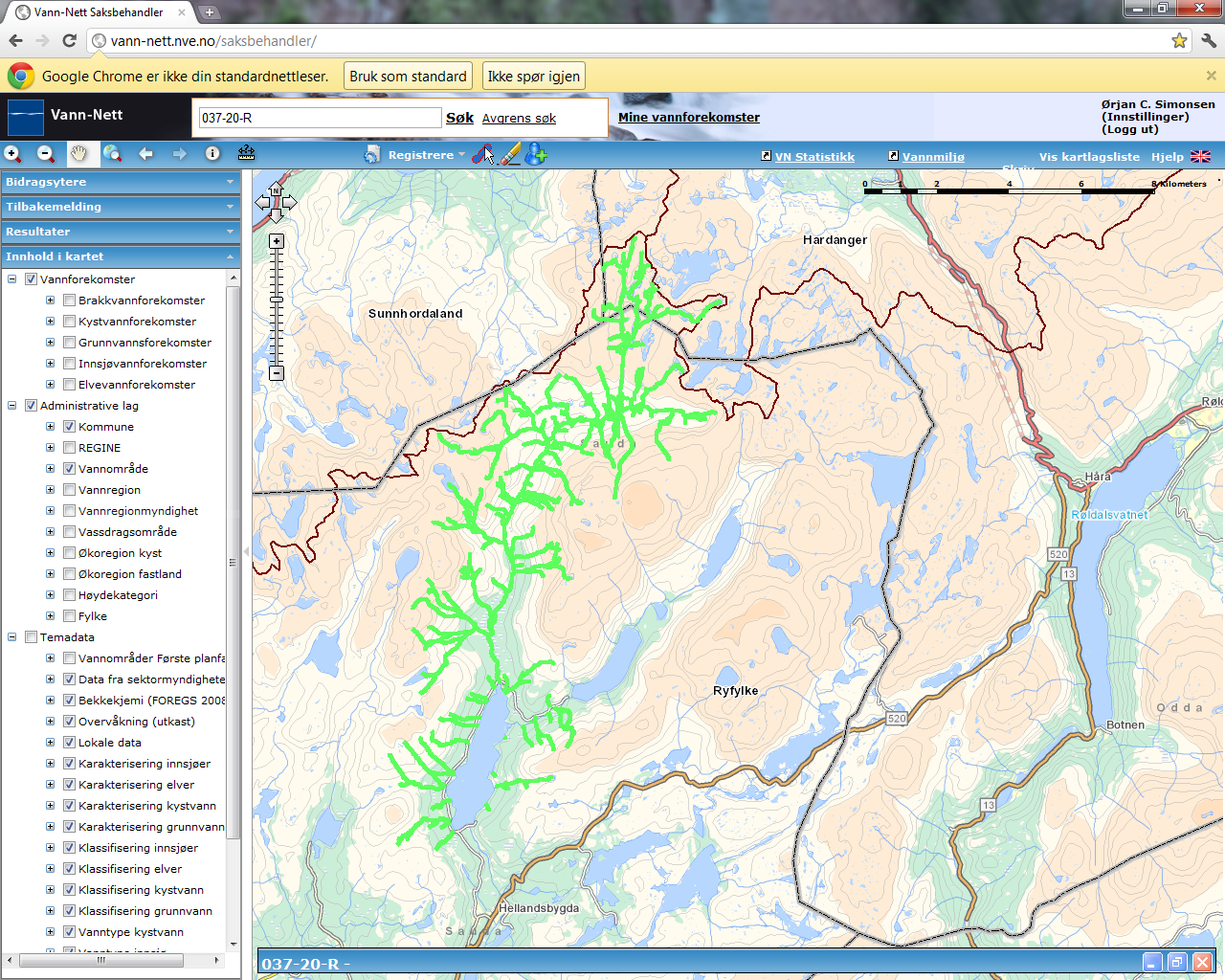
Task: Open the Hjelp menu
Action: coord(1167,157)
